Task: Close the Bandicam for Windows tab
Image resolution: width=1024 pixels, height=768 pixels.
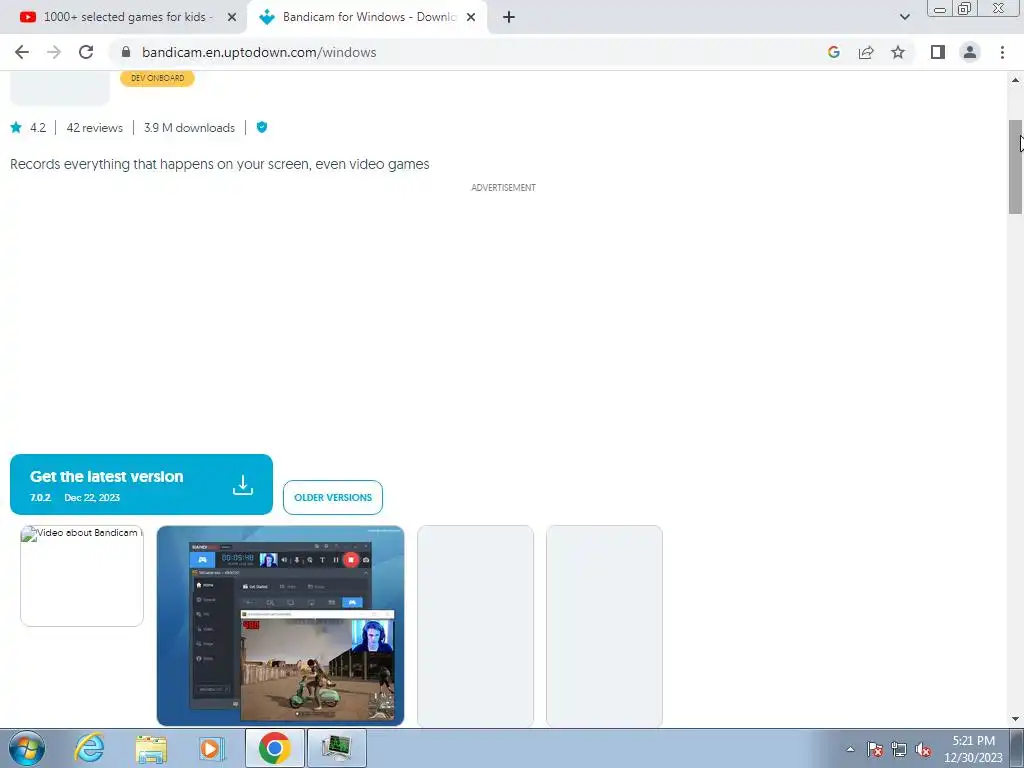Action: [x=471, y=17]
